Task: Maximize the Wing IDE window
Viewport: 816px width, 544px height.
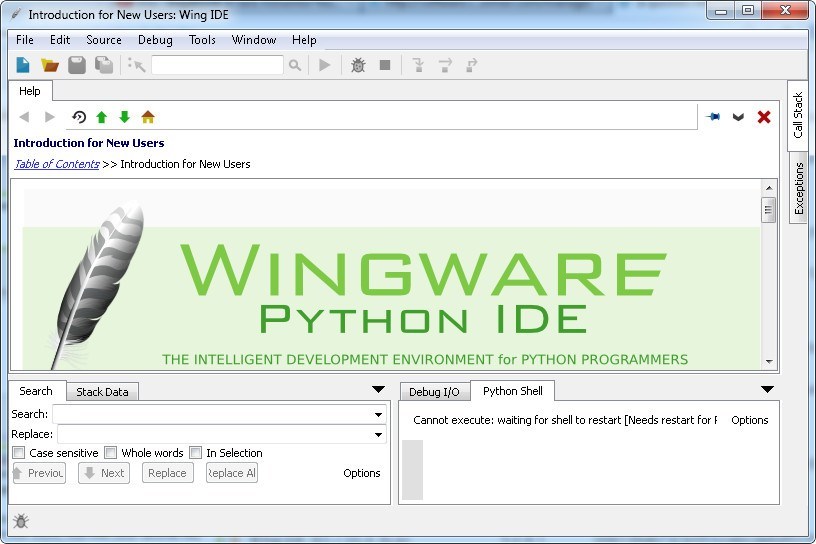Action: tap(748, 11)
